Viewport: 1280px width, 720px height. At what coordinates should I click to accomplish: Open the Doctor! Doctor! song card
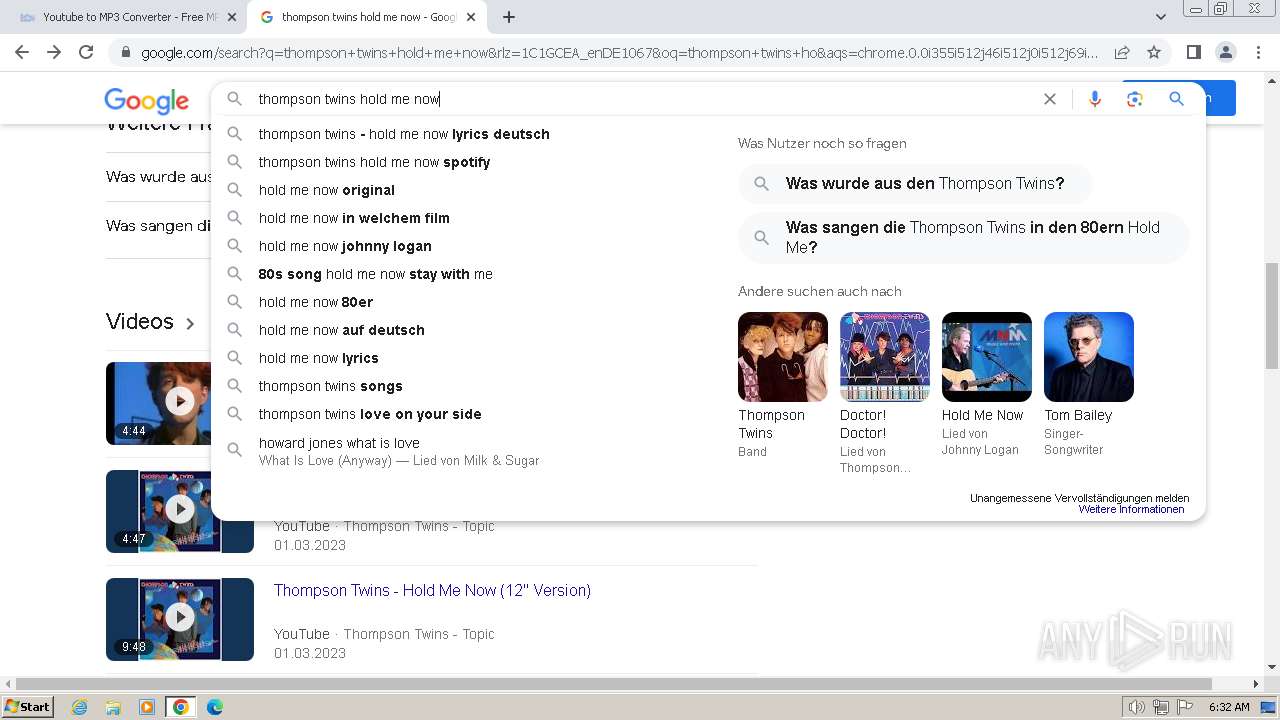click(885, 393)
